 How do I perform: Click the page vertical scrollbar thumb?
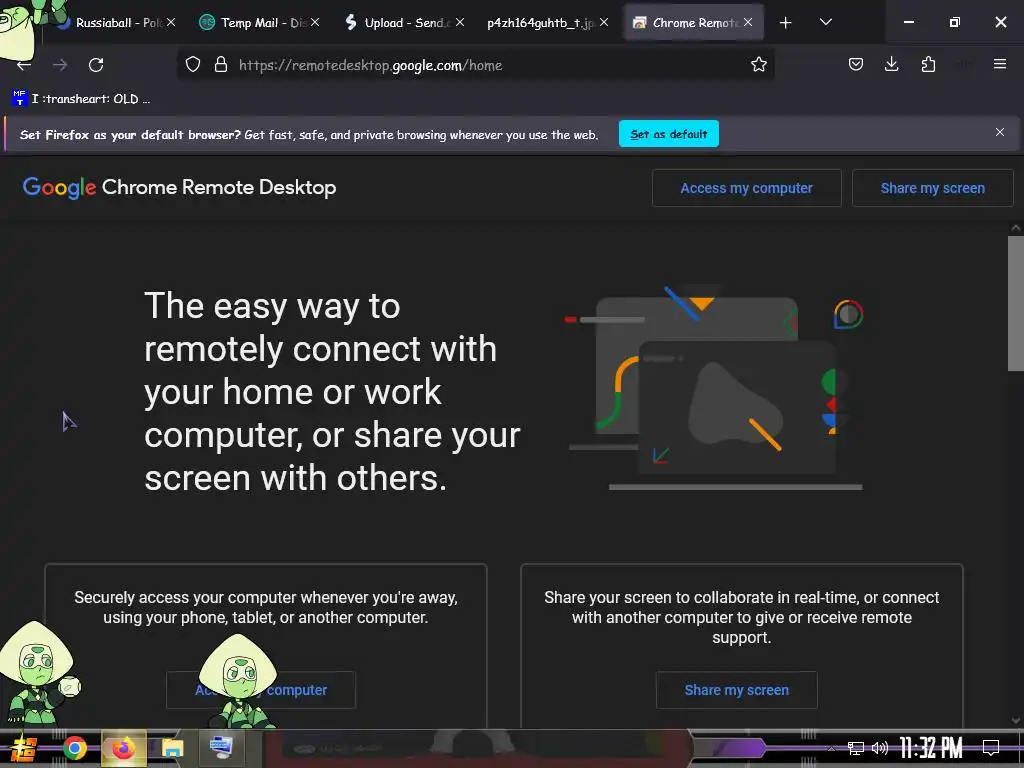pyautogui.click(x=1016, y=304)
